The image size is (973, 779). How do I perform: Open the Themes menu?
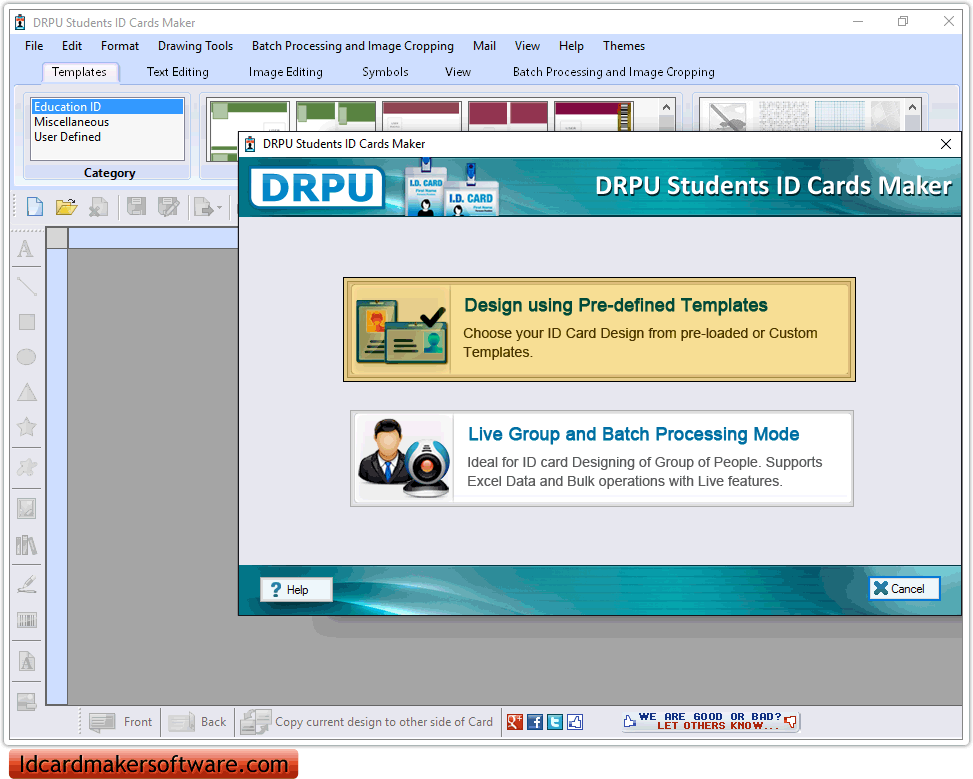624,46
